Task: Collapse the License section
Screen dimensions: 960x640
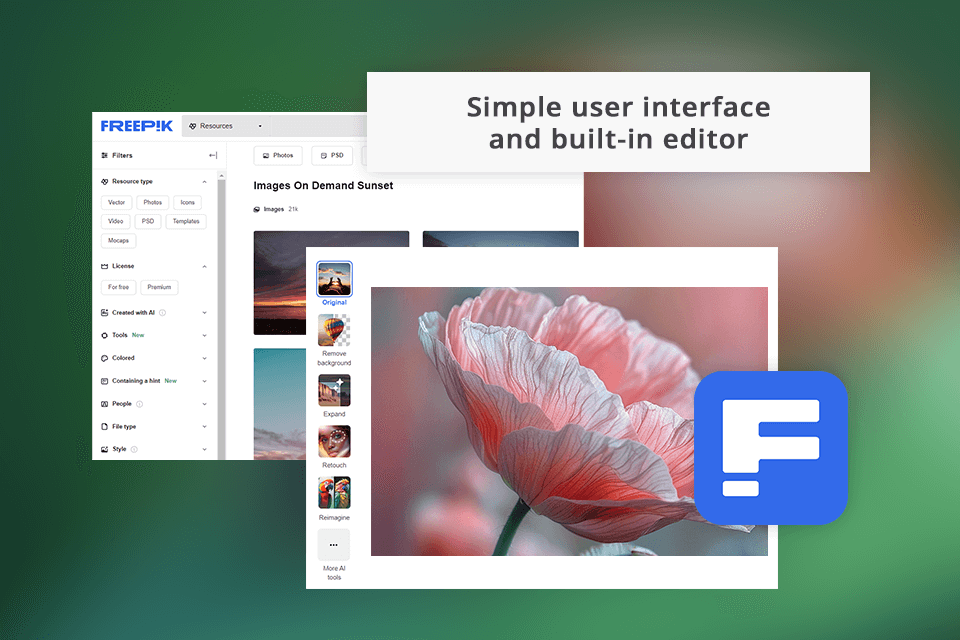Action: [204, 266]
